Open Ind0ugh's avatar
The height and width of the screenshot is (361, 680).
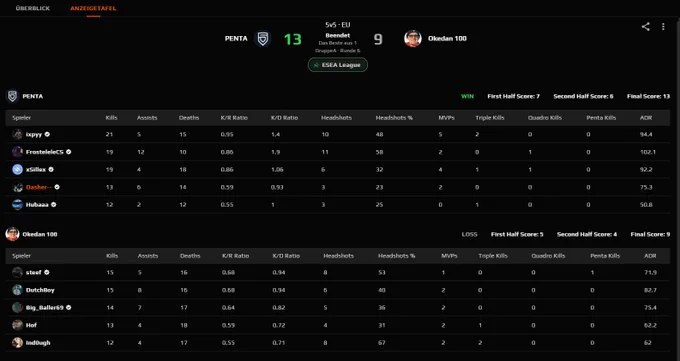click(x=17, y=343)
